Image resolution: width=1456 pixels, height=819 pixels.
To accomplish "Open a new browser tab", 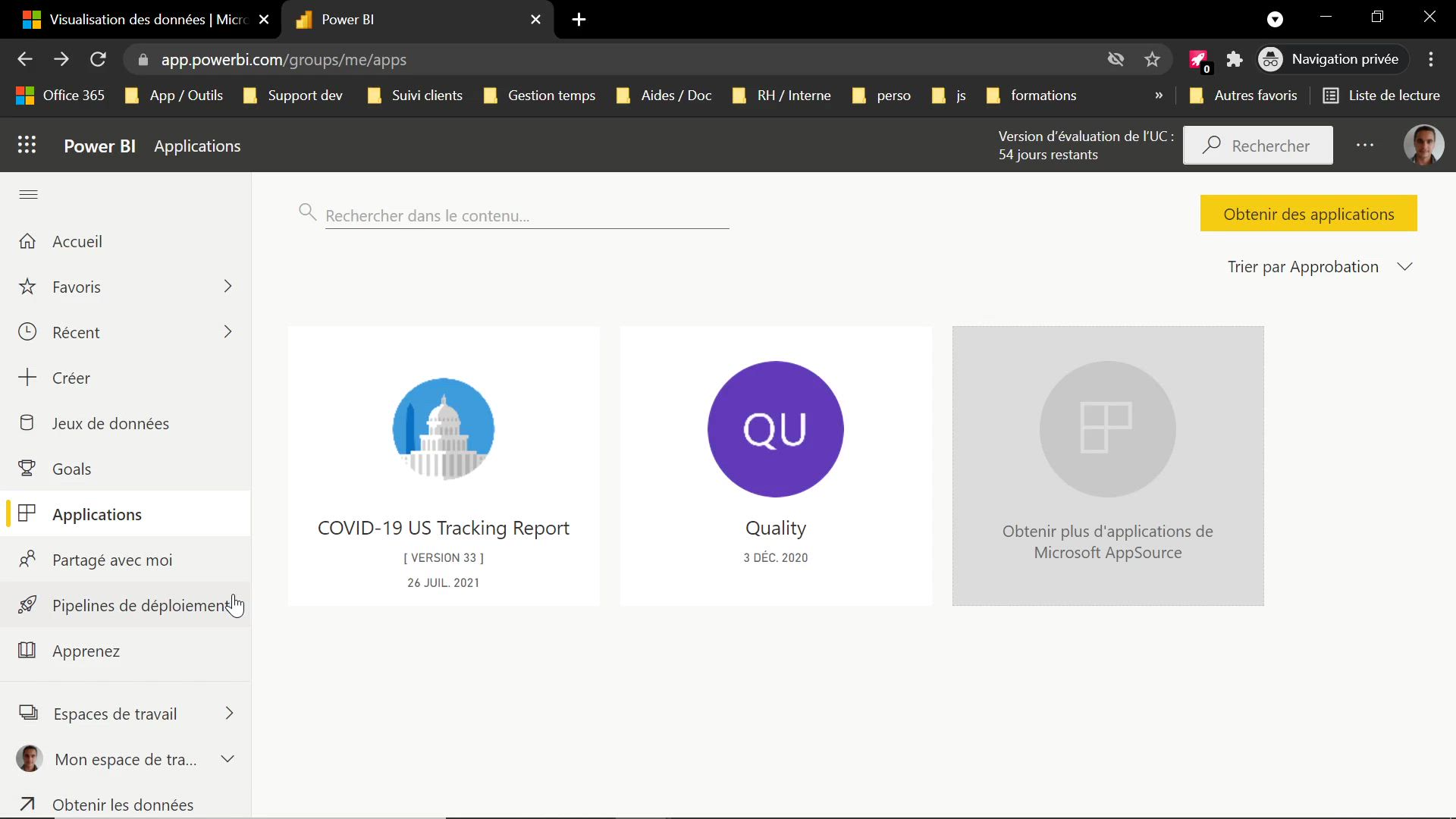I will tap(579, 20).
